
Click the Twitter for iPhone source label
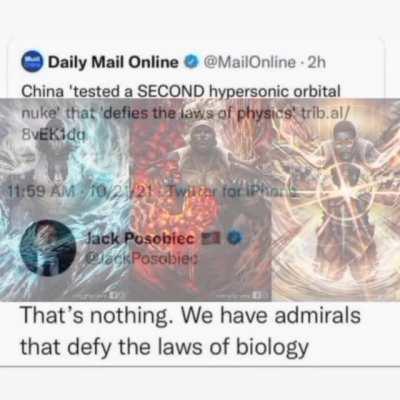[x=232, y=193]
